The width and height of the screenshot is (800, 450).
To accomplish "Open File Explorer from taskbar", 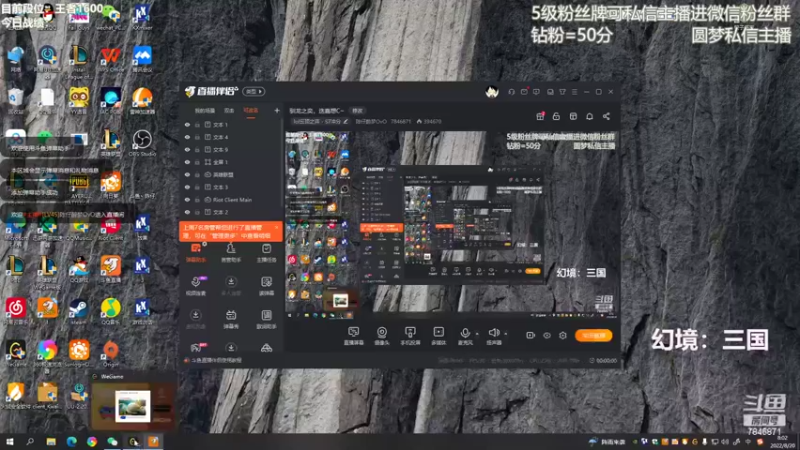I will (51, 441).
